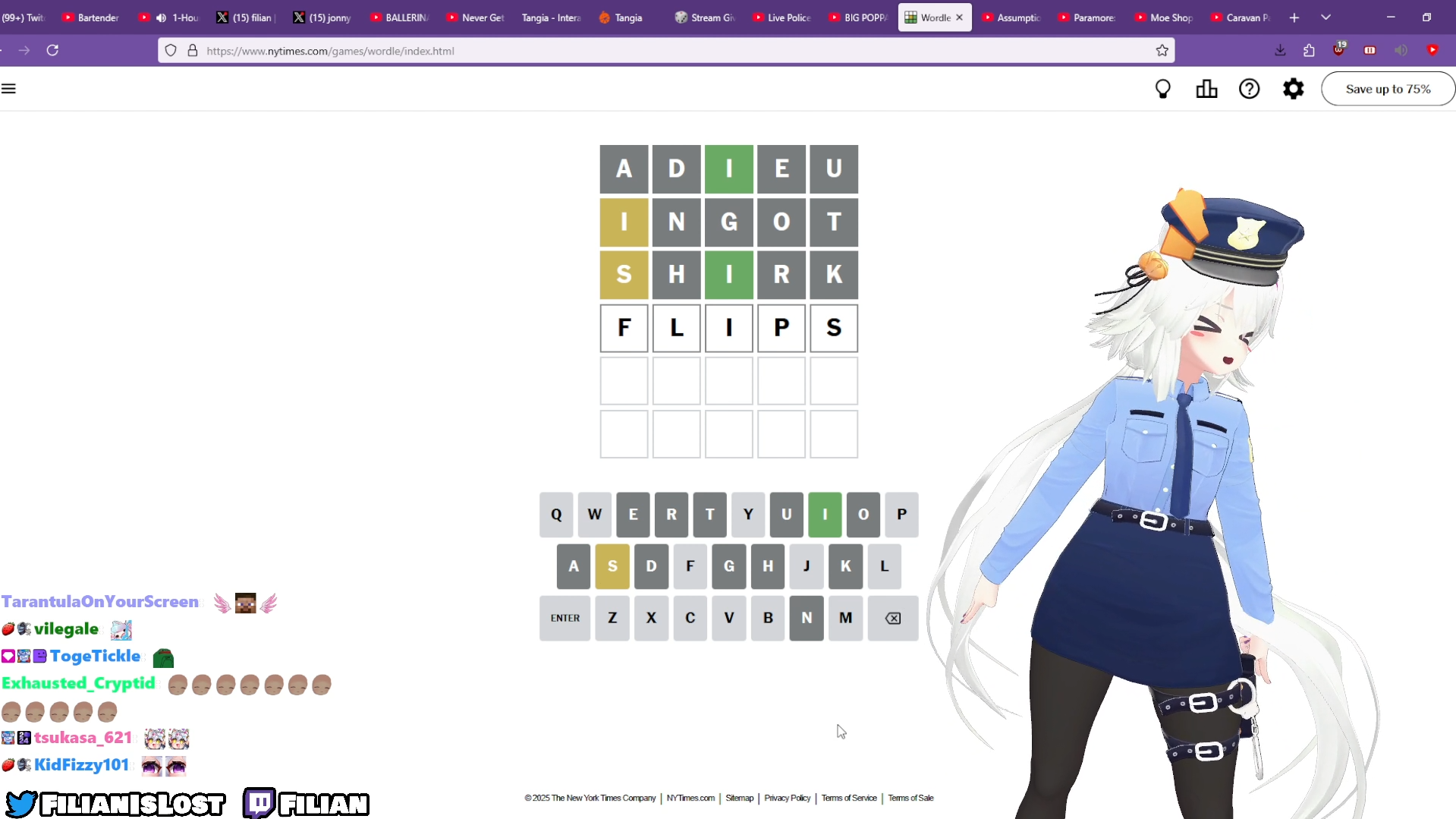1456x819 pixels.
Task: Open the Privacy Policy footer link
Action: (787, 798)
